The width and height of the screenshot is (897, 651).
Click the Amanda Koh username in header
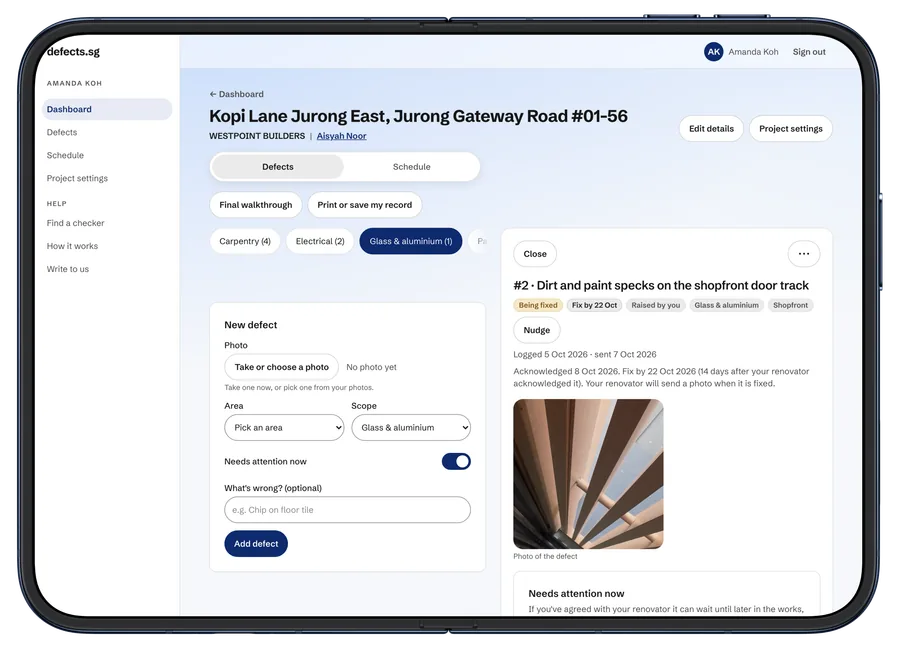click(753, 52)
